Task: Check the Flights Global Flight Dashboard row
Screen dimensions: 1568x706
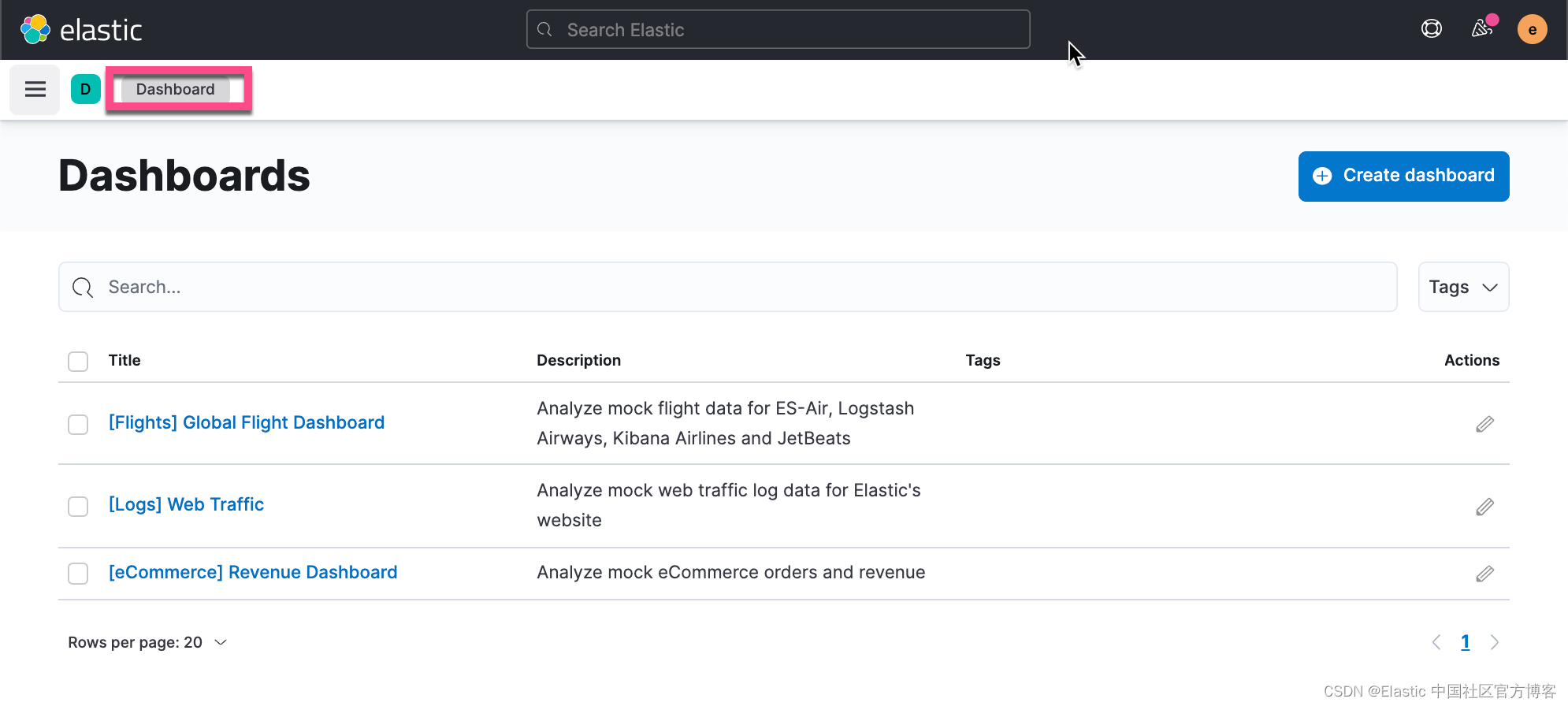Action: [78, 425]
